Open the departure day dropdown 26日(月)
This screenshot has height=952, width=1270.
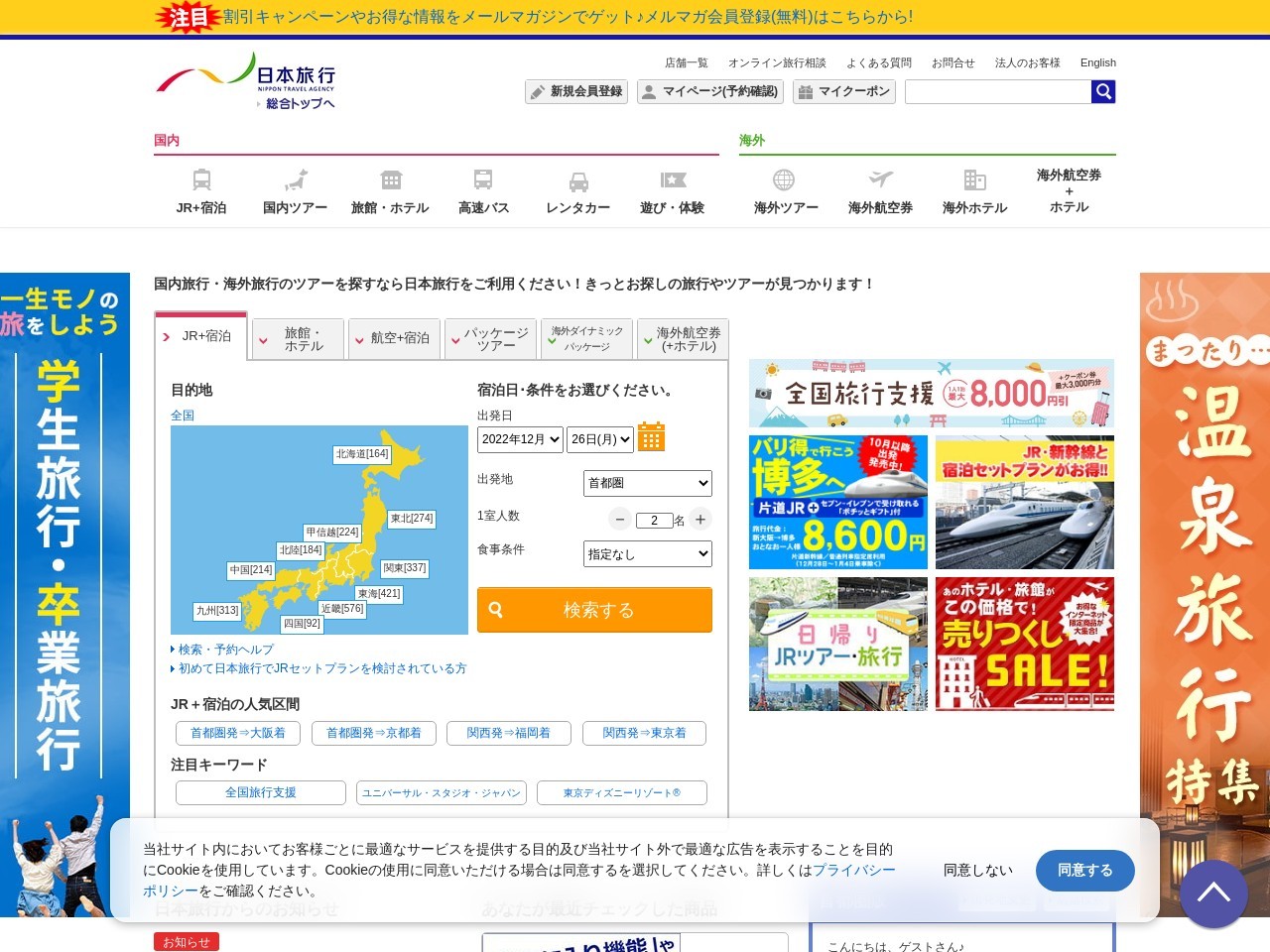tap(600, 439)
